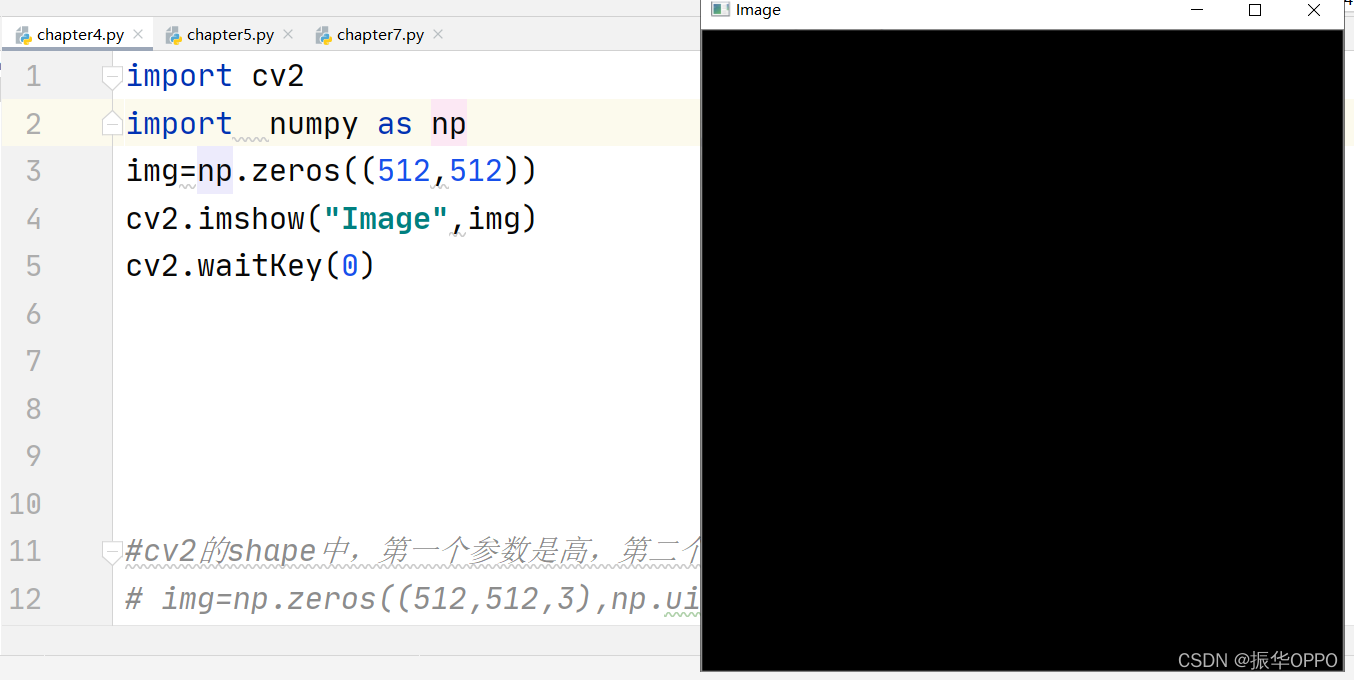
Task: Collapse the comment fold marker at line 11
Action: point(111,548)
